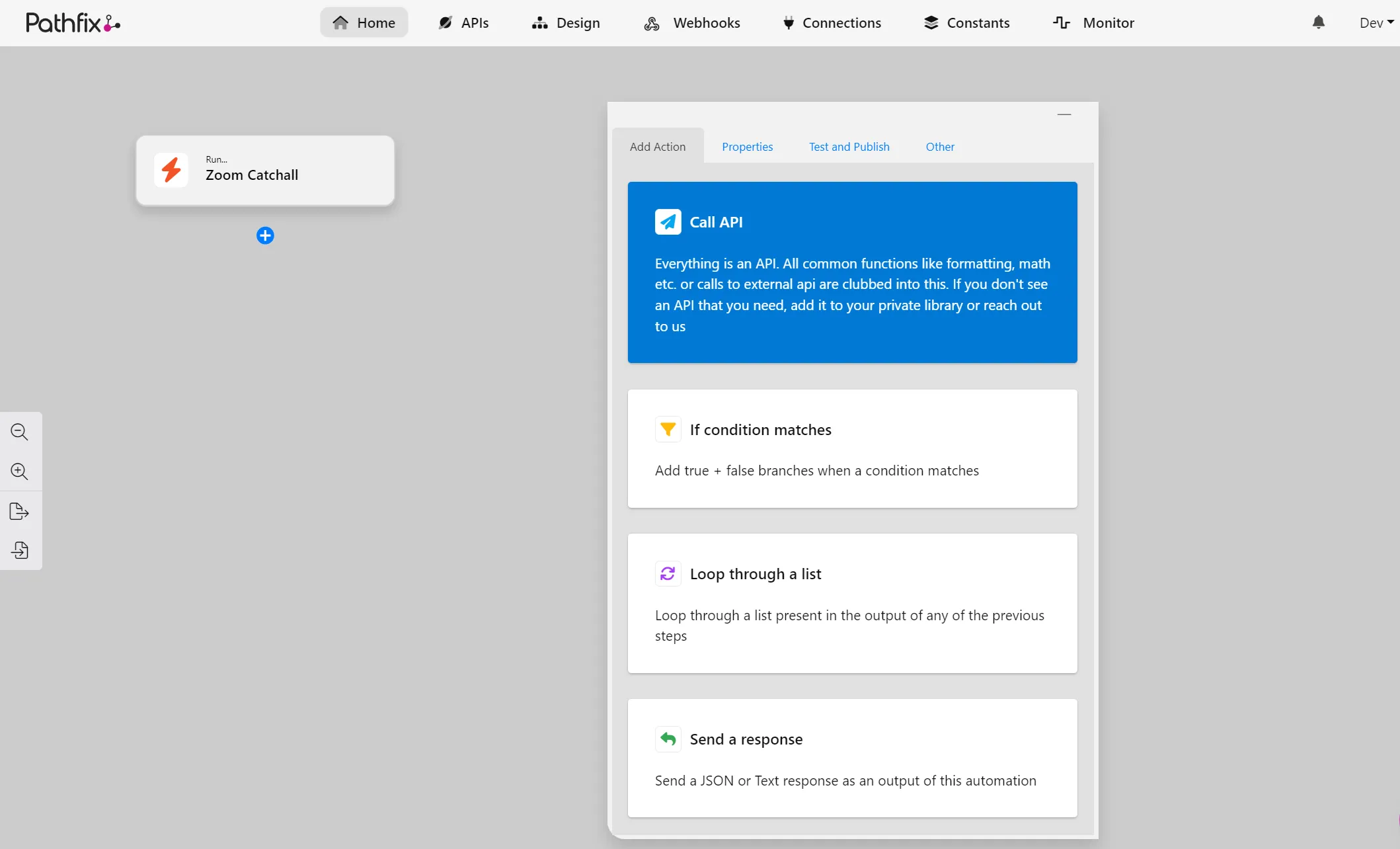Click the purple loop arrows icon
The width and height of the screenshot is (1400, 849).
click(x=668, y=573)
